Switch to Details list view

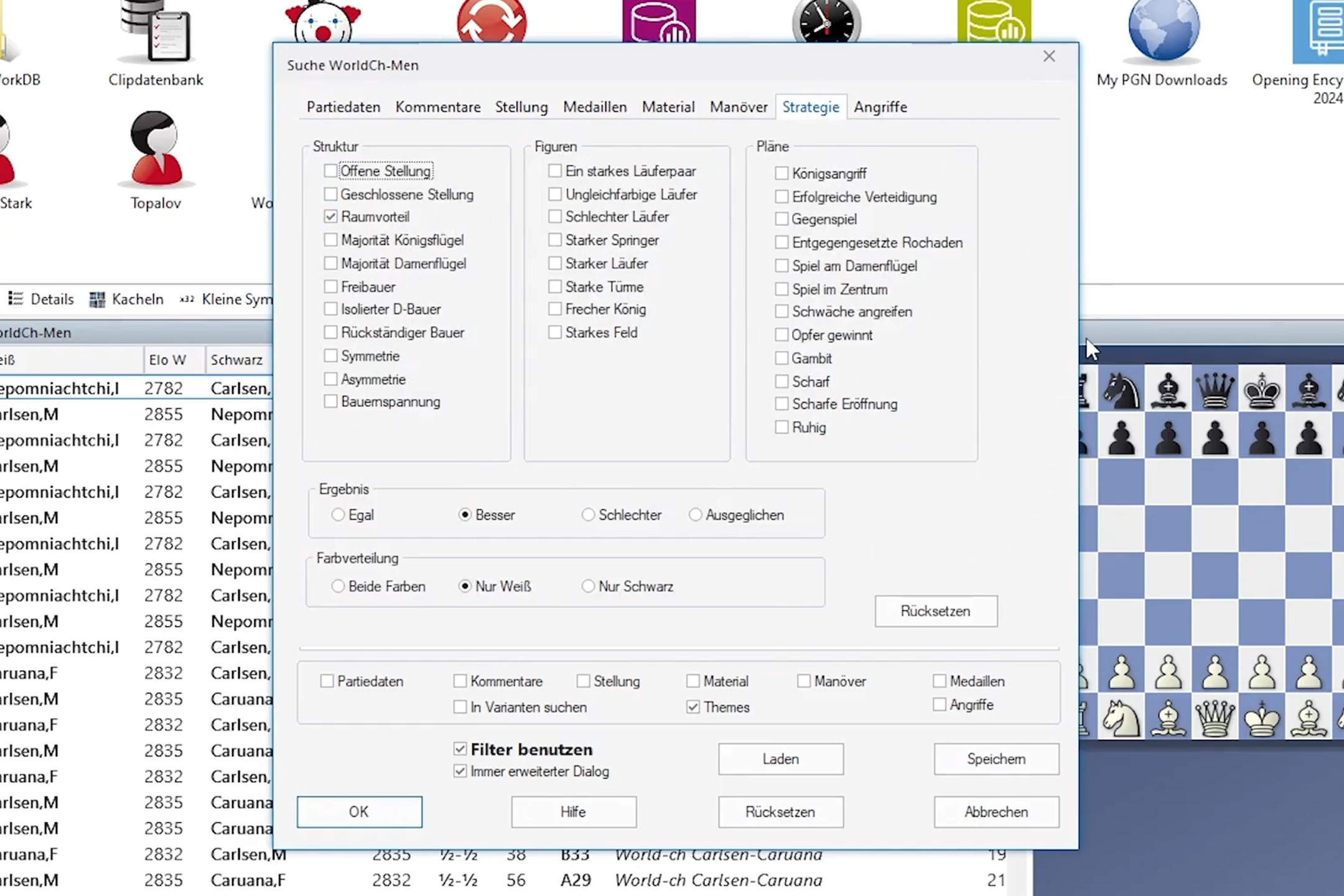coord(41,299)
